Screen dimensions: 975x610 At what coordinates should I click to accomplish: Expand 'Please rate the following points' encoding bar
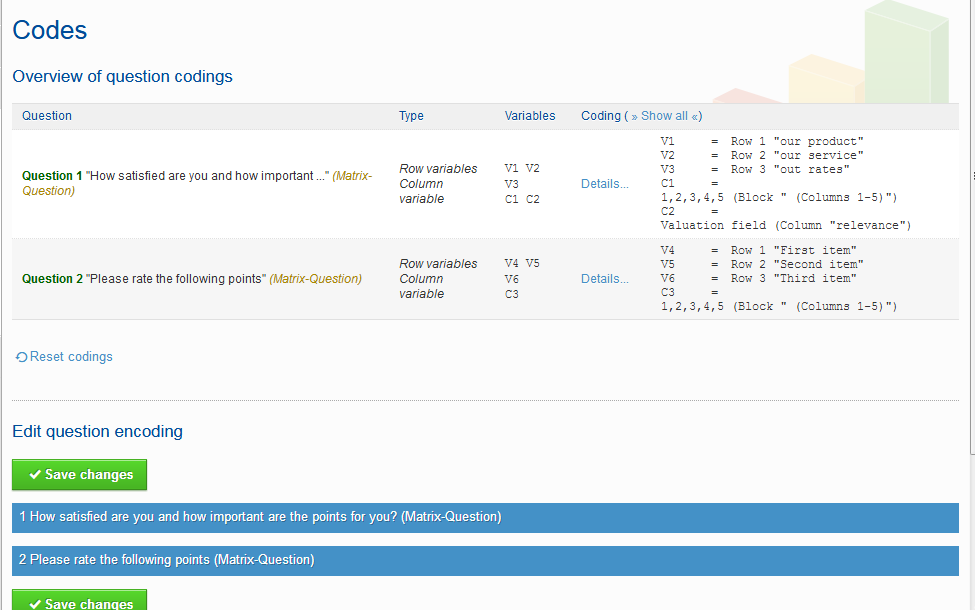[x=485, y=559]
